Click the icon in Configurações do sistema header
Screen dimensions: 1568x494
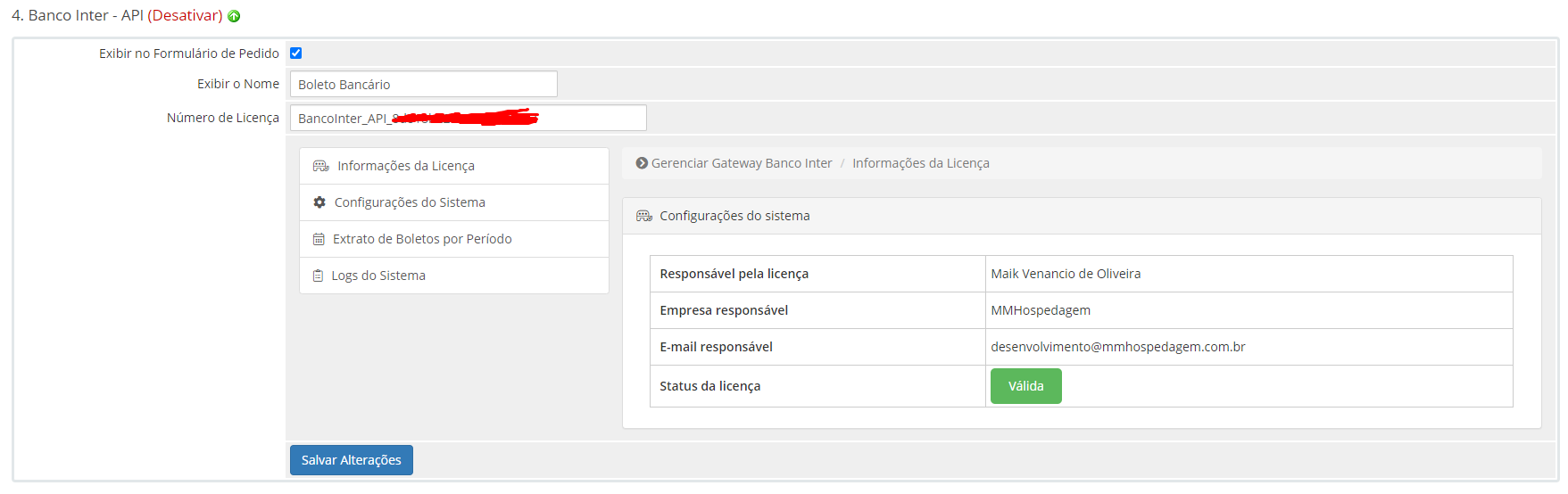644,216
